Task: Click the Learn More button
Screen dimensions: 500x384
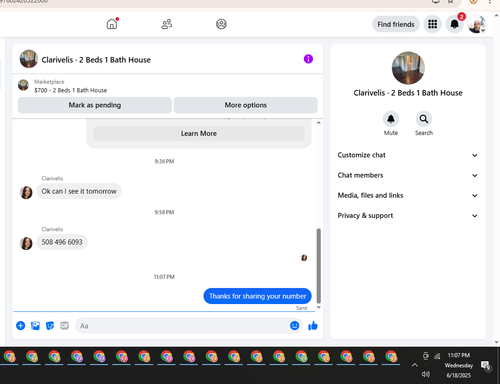Action: (199, 133)
